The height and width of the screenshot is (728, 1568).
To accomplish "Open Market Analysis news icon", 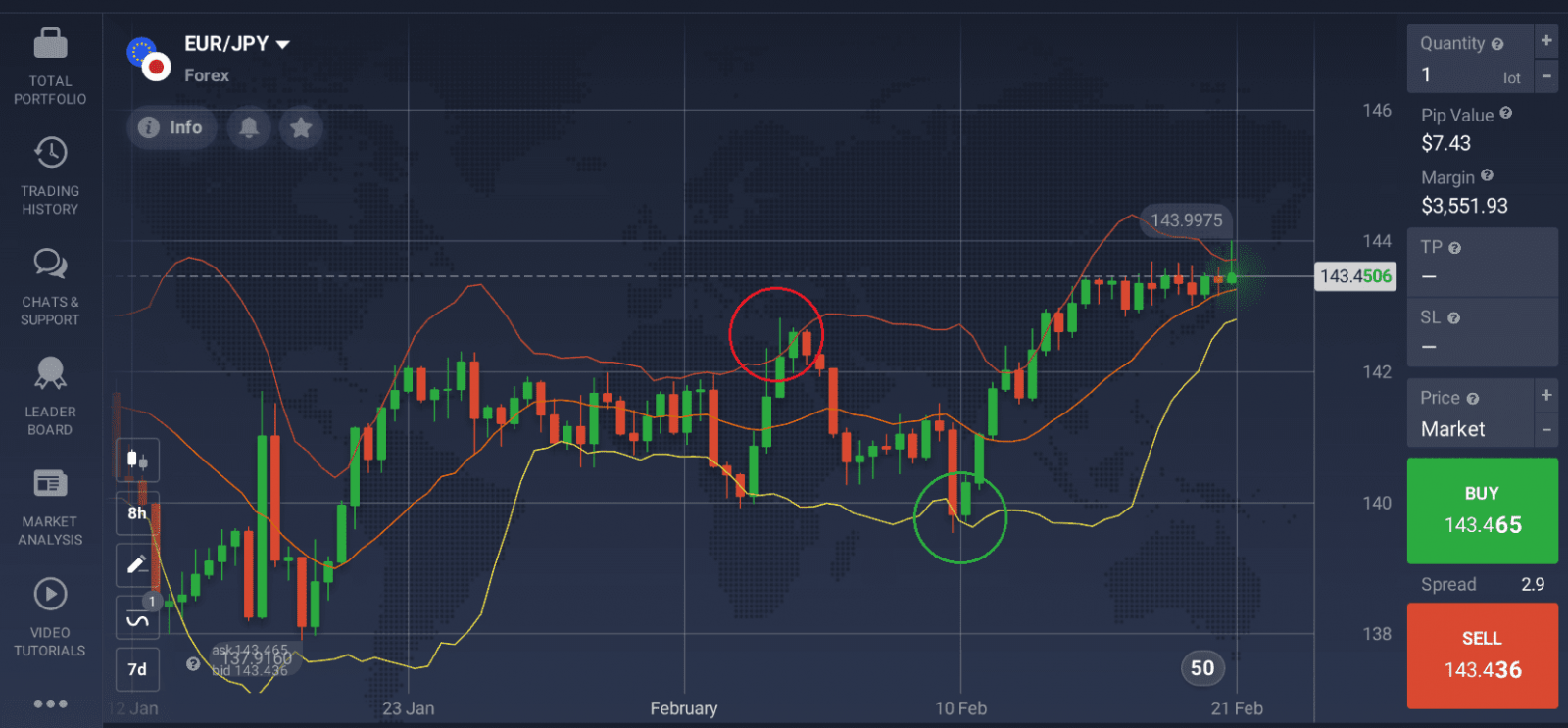I will click(x=50, y=484).
